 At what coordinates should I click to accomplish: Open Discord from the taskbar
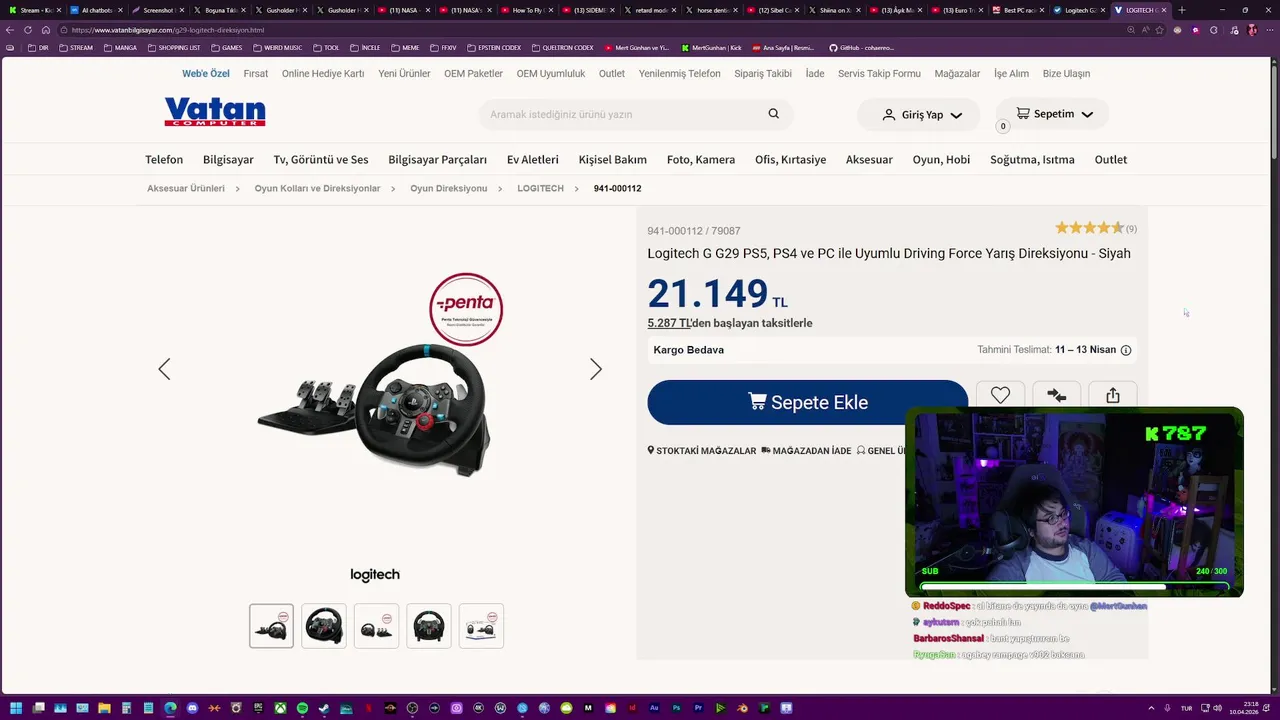coord(192,708)
